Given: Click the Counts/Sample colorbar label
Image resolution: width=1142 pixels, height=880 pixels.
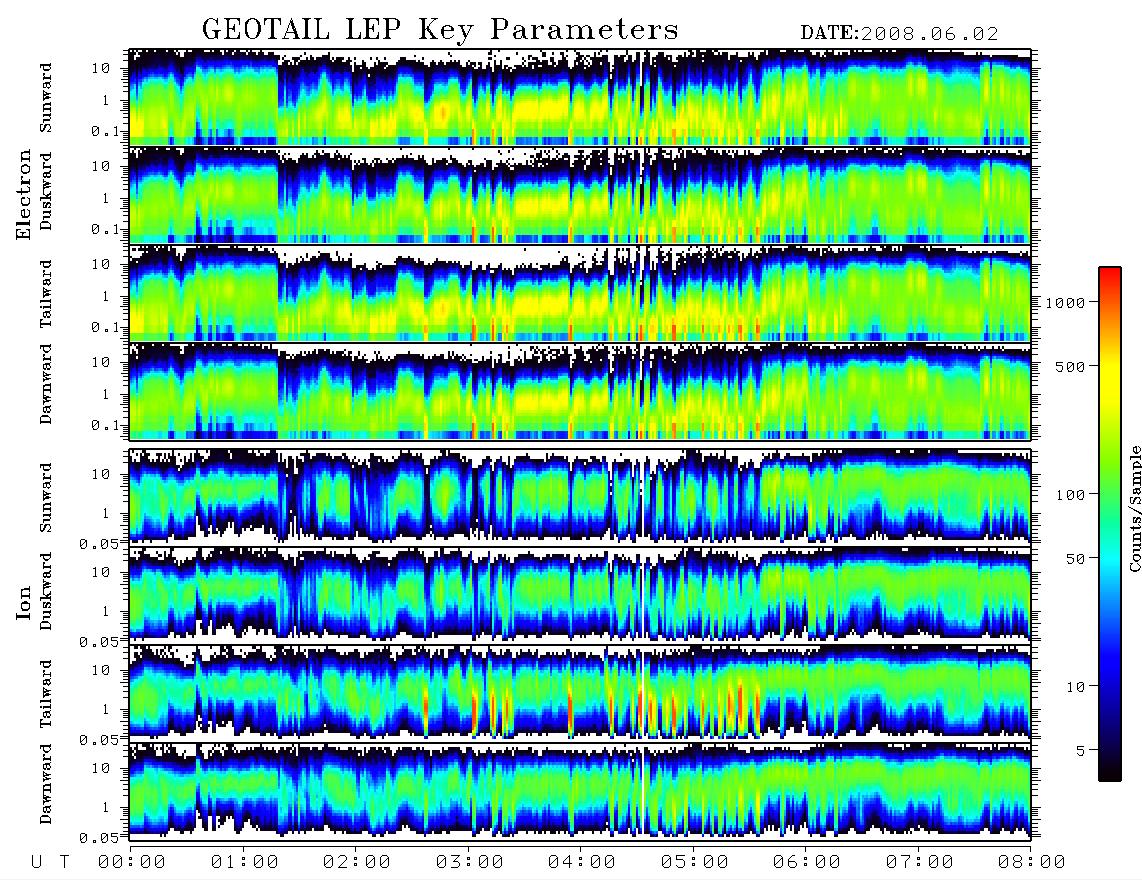Looking at the screenshot, I should click(1134, 508).
